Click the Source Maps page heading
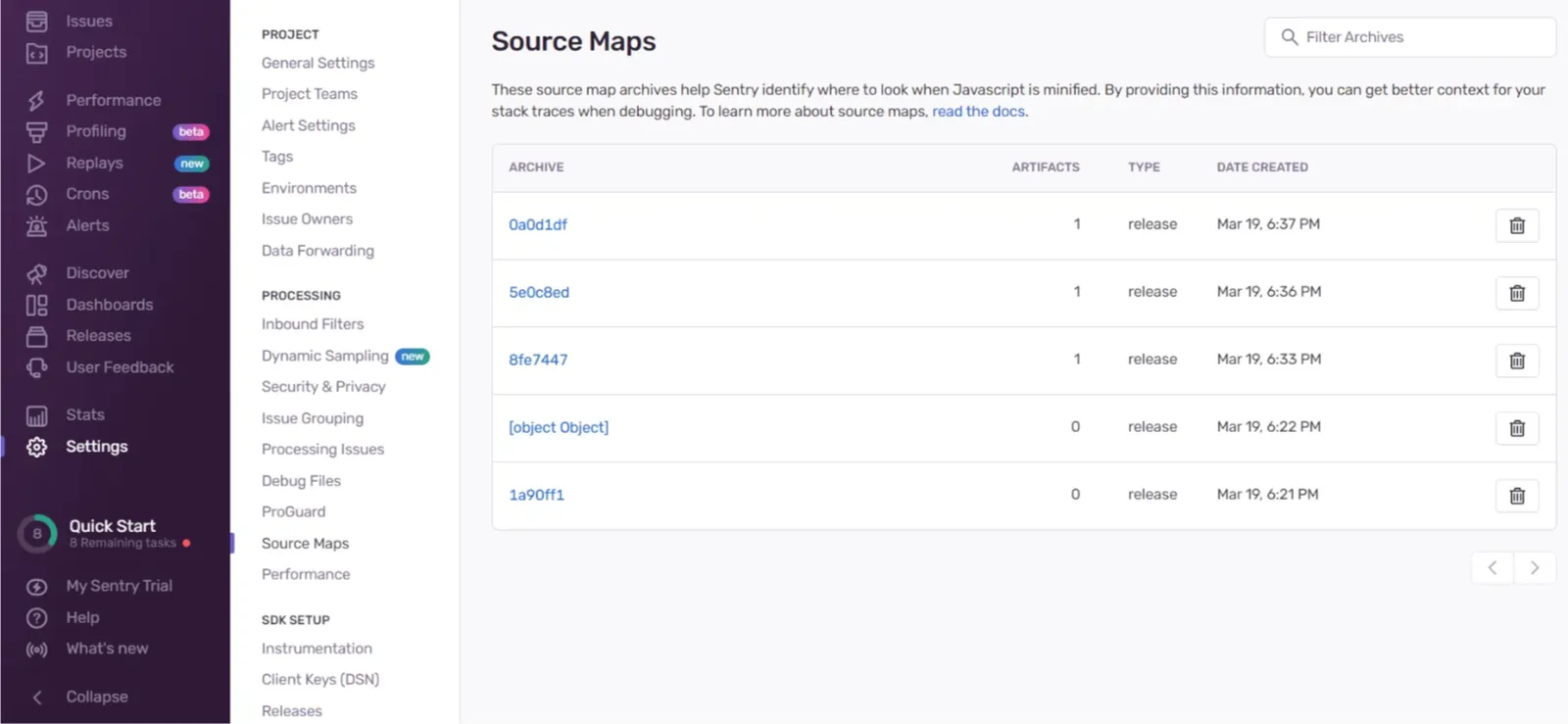1568x724 pixels. point(573,41)
